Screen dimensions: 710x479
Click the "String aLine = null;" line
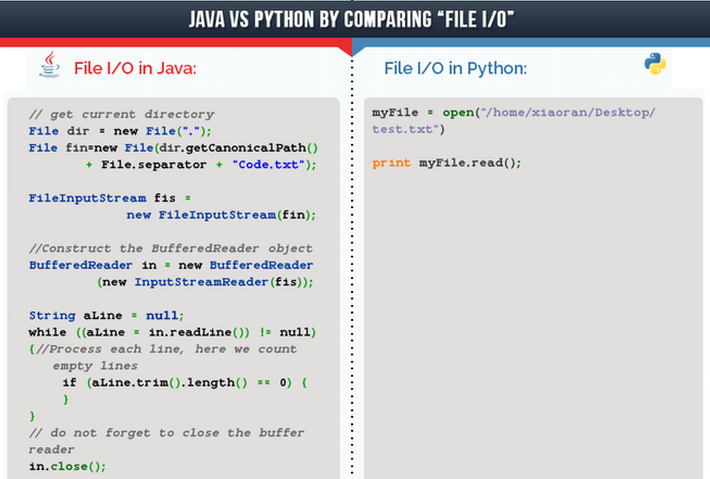point(106,315)
